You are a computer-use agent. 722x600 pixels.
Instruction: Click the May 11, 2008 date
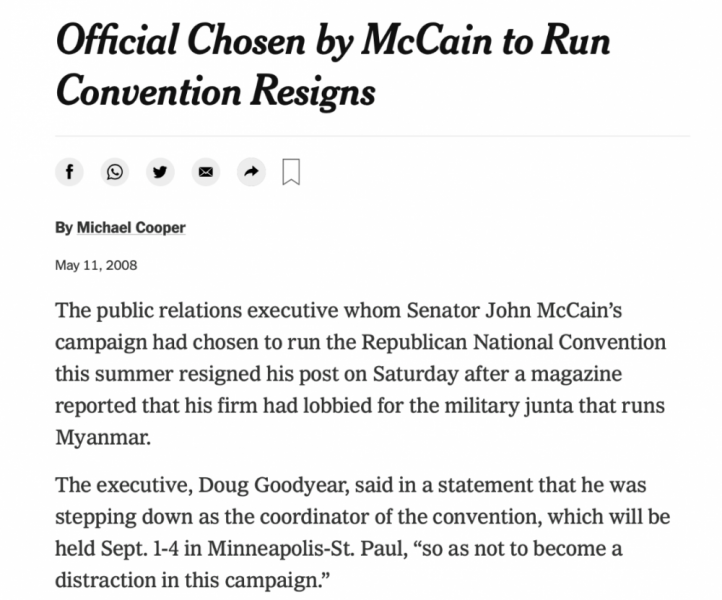click(96, 265)
